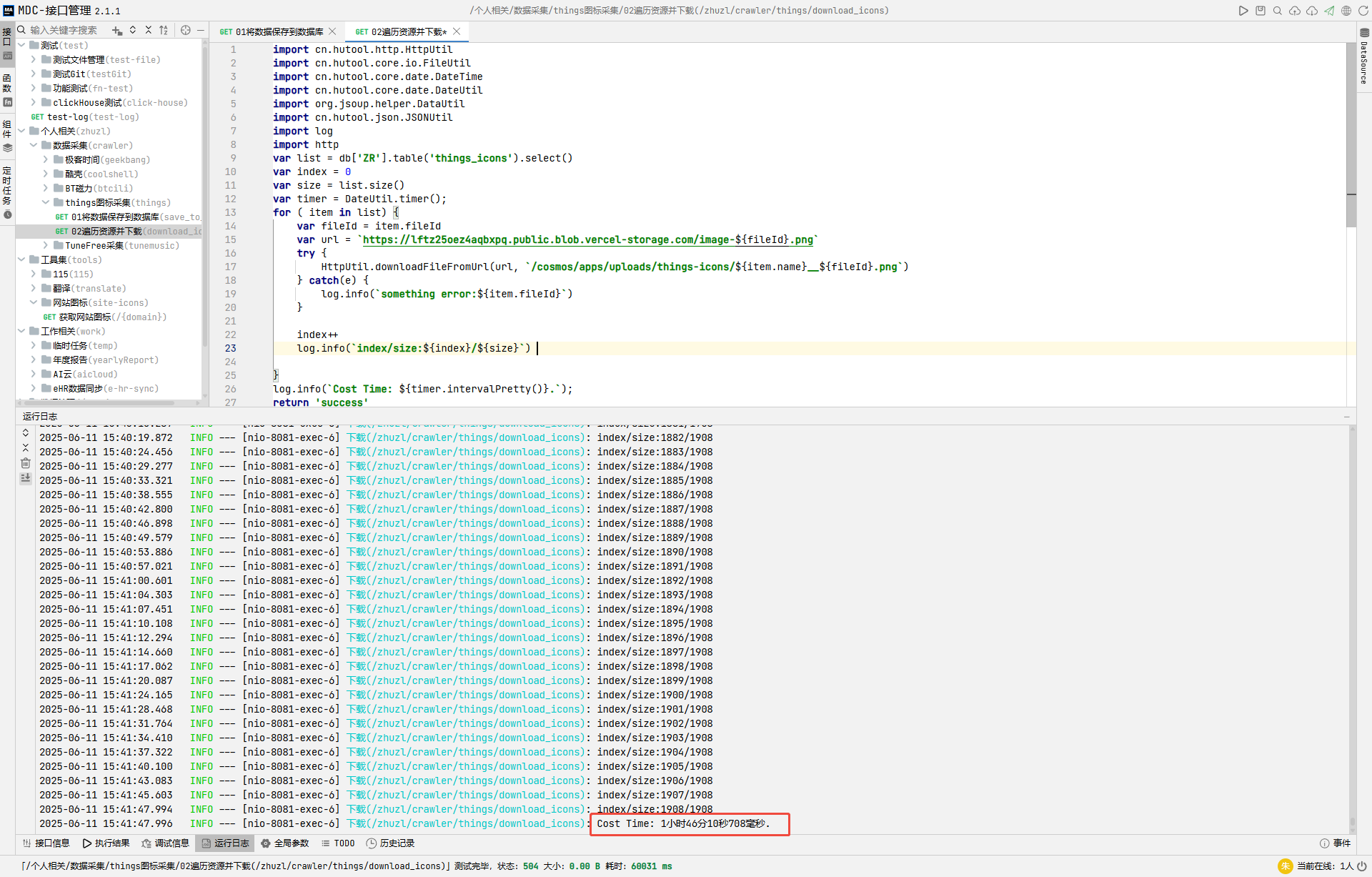Click the refresh icon in top toolbar
Image resolution: width=1372 pixels, height=877 pixels.
tap(1363, 11)
